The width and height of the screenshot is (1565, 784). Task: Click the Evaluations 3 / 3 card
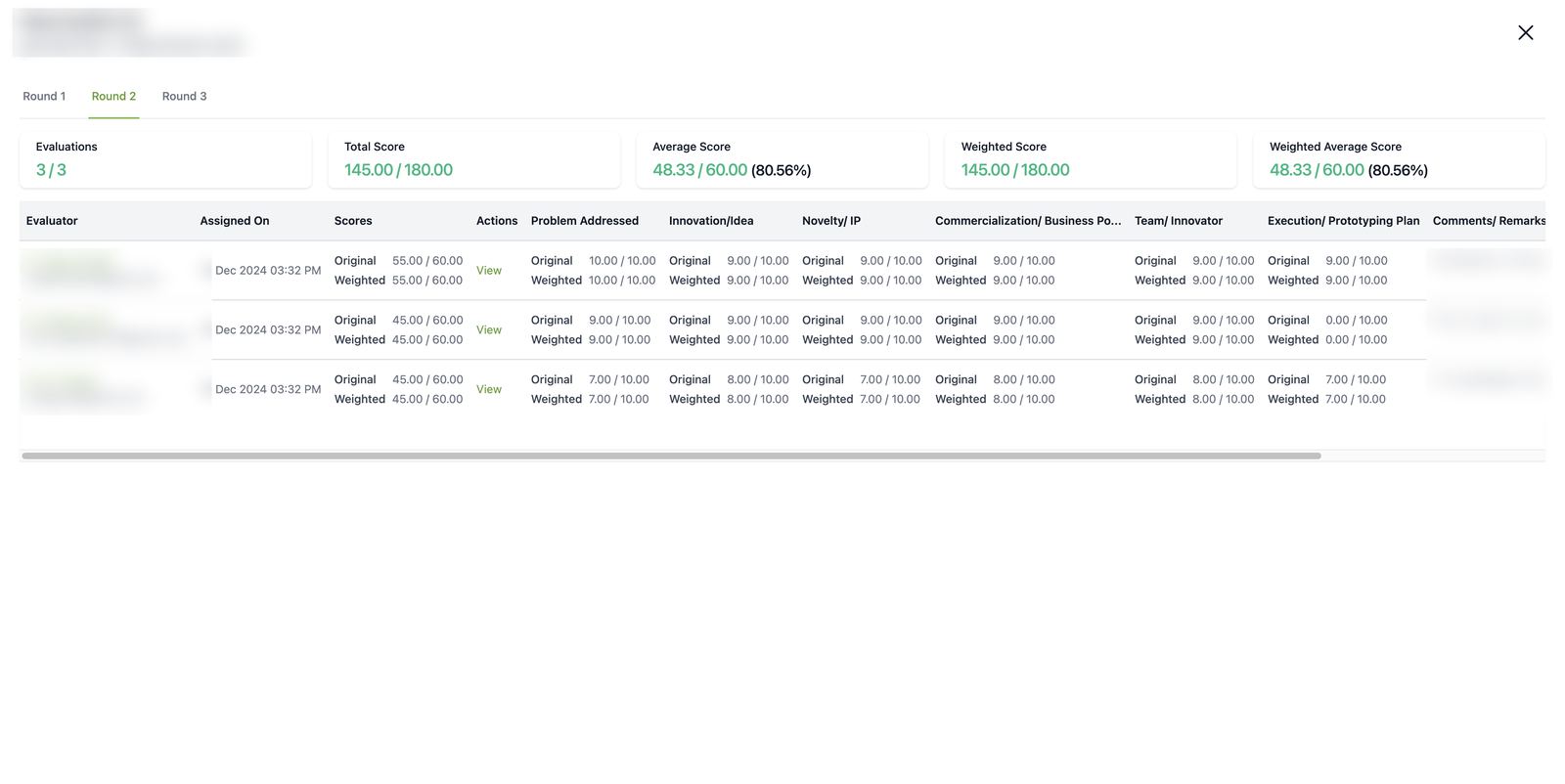coord(165,159)
